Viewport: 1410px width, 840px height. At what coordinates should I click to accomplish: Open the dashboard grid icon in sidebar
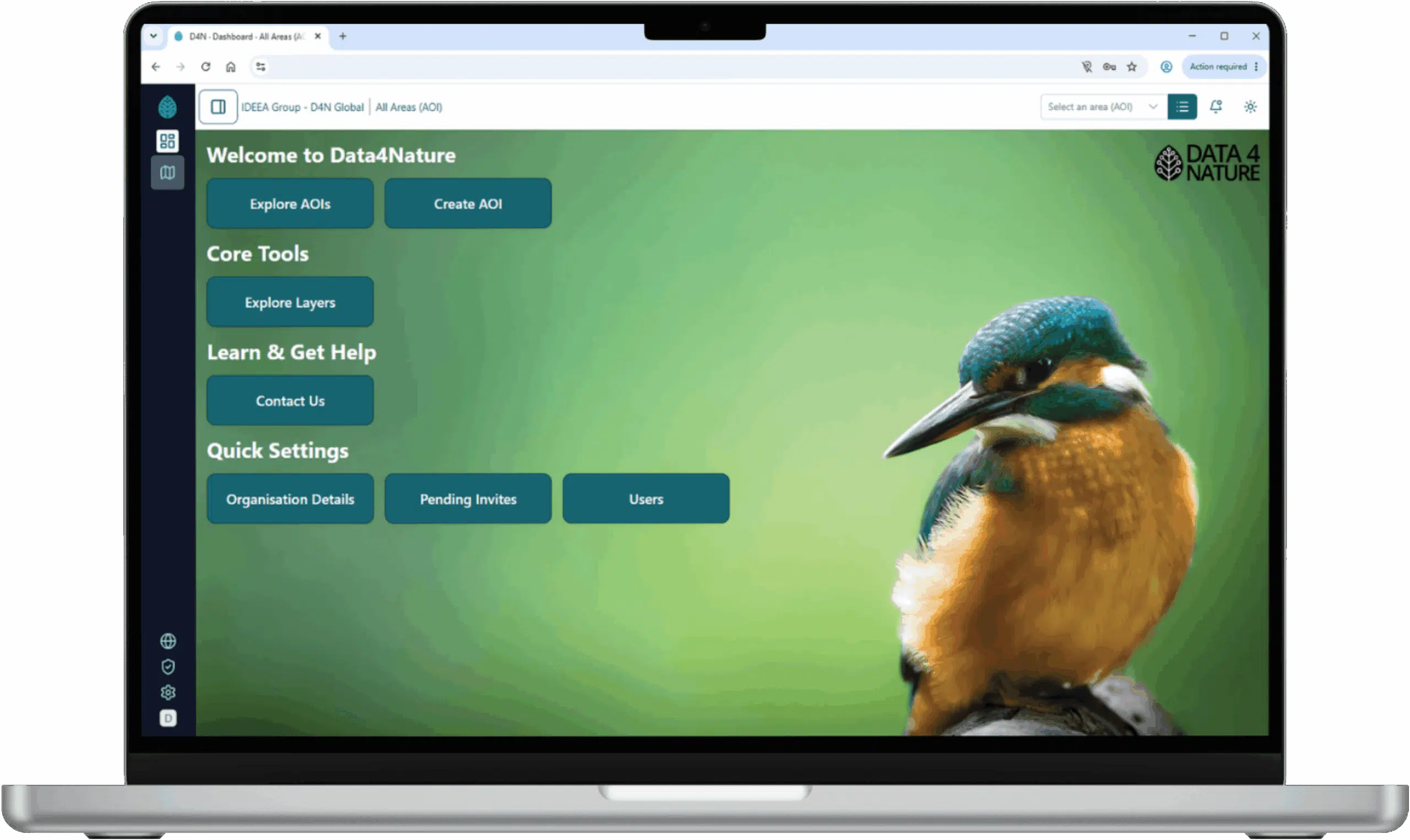point(167,141)
